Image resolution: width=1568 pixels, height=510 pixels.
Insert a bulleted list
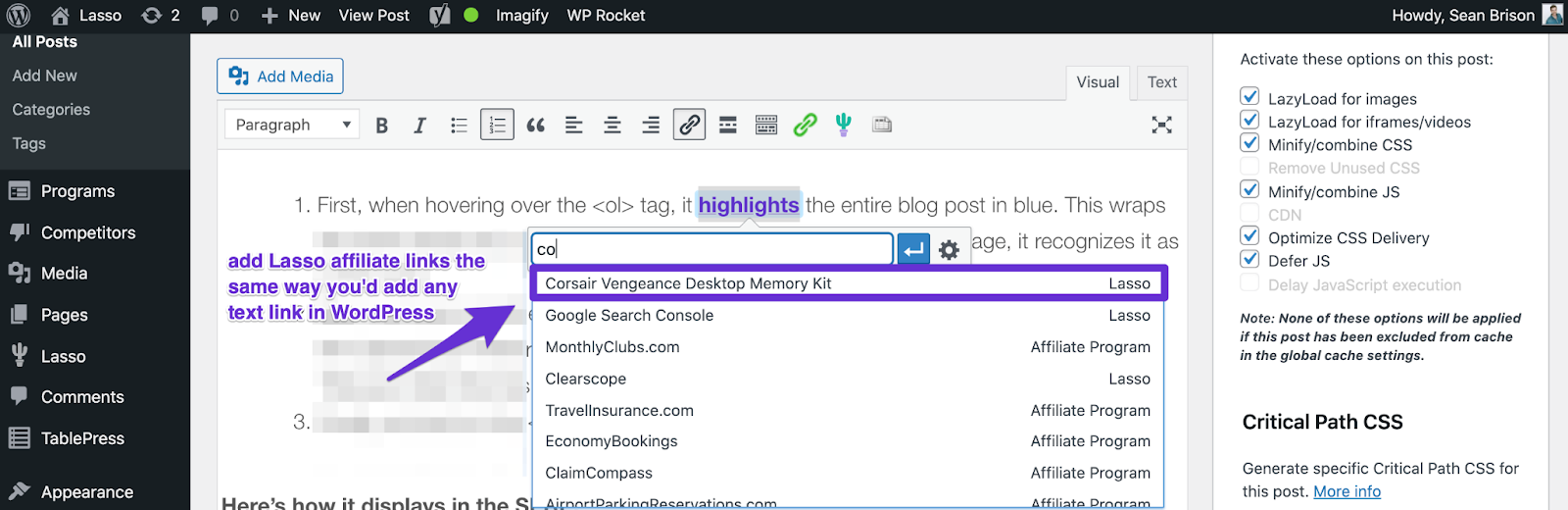point(459,125)
